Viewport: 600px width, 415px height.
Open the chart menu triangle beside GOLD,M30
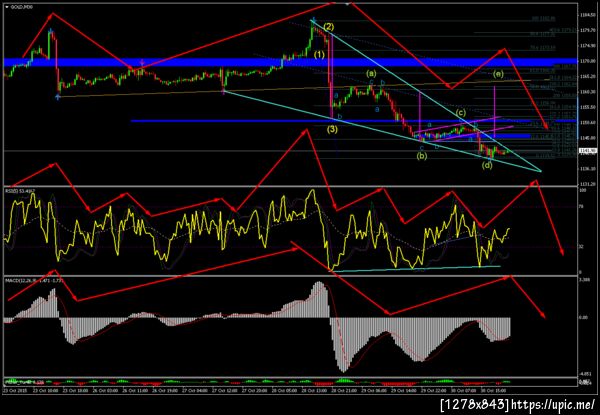tap(7, 7)
